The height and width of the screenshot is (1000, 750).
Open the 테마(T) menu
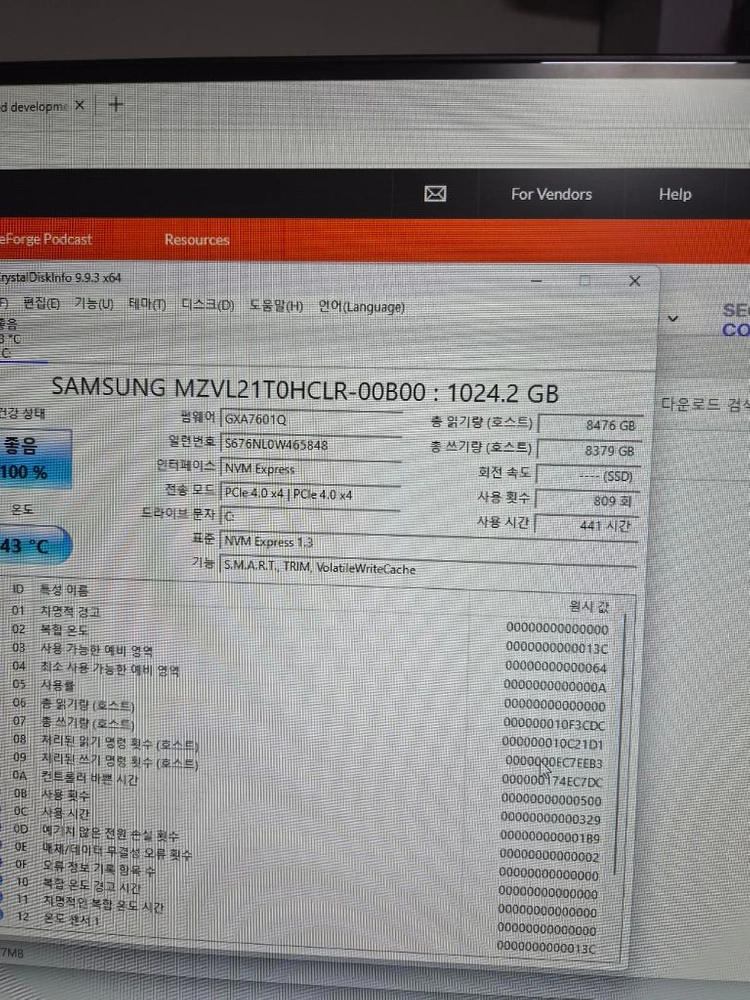tap(147, 304)
